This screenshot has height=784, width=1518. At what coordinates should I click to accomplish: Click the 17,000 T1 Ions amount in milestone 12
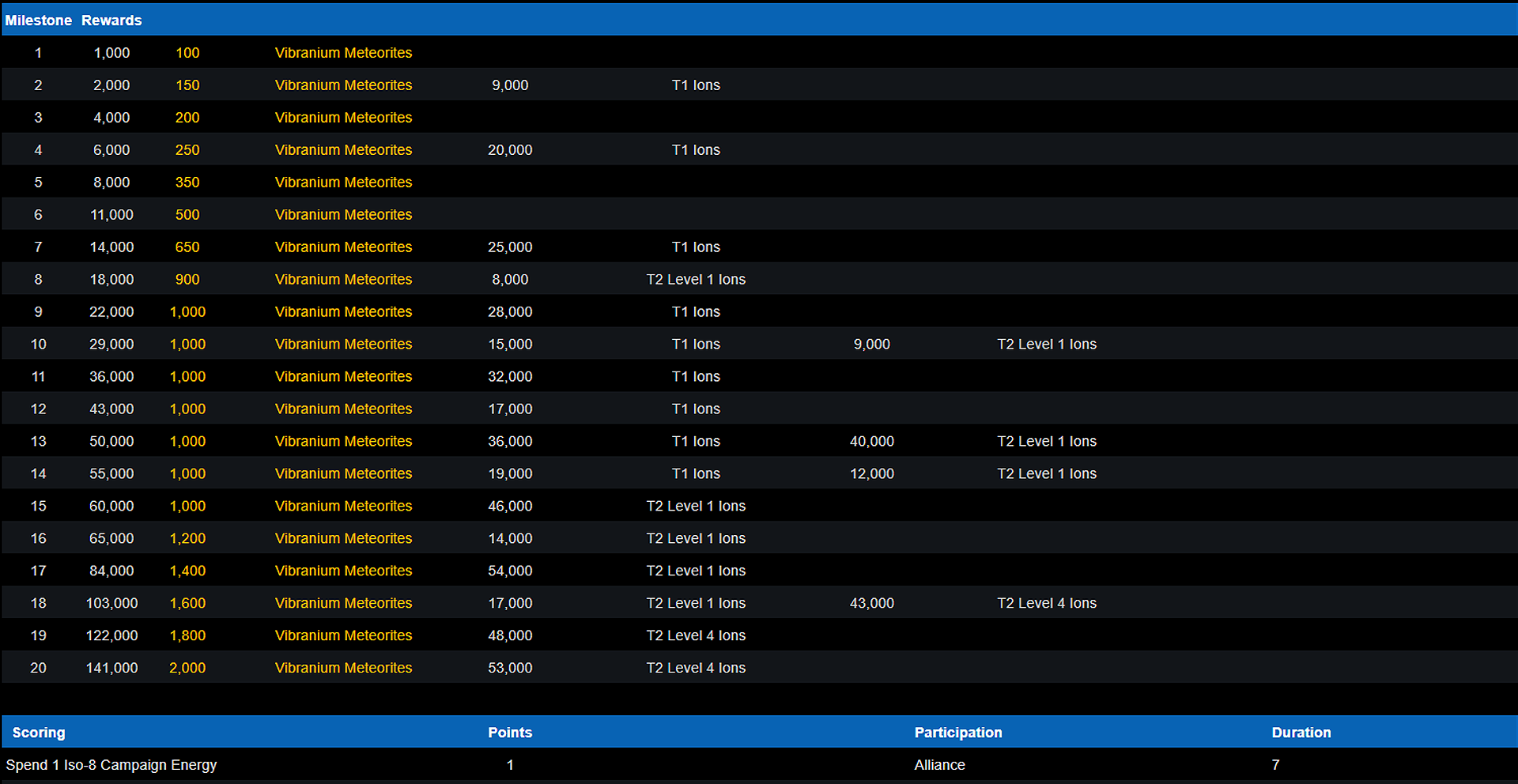tap(510, 409)
